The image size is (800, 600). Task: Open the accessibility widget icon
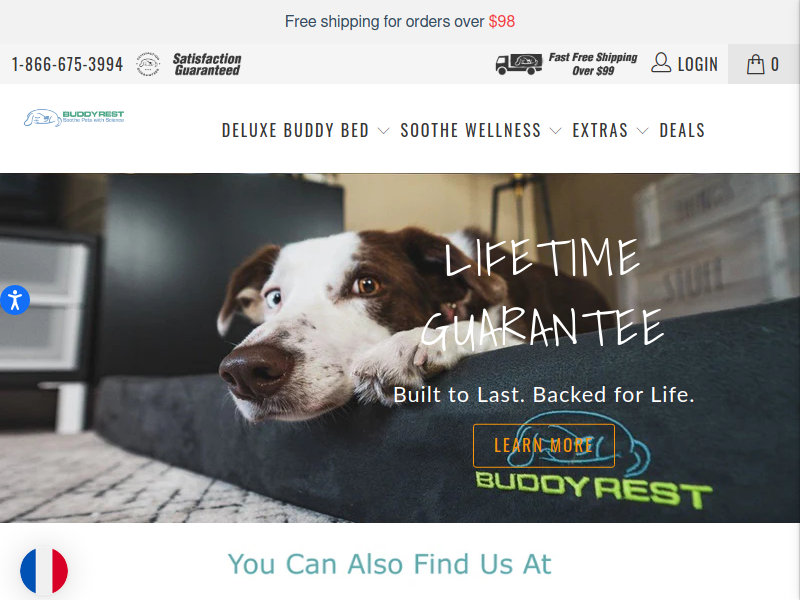[x=15, y=300]
